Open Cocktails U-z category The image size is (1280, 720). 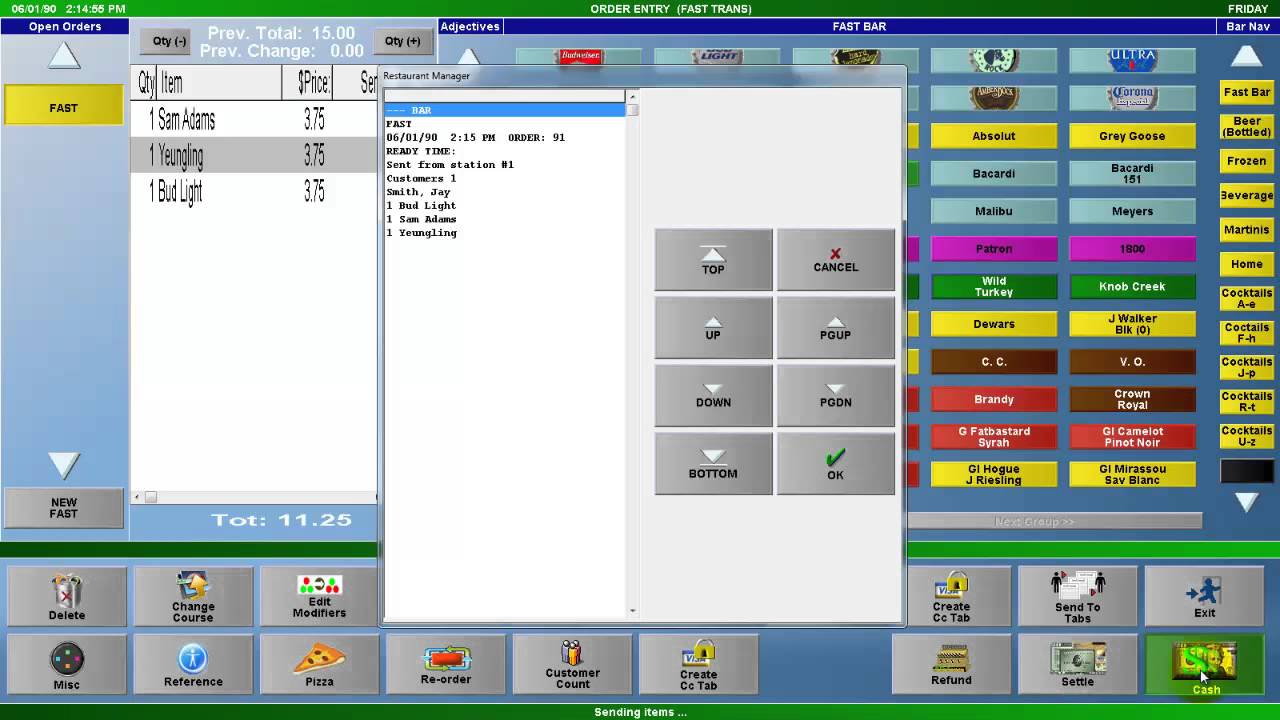pyautogui.click(x=1247, y=436)
